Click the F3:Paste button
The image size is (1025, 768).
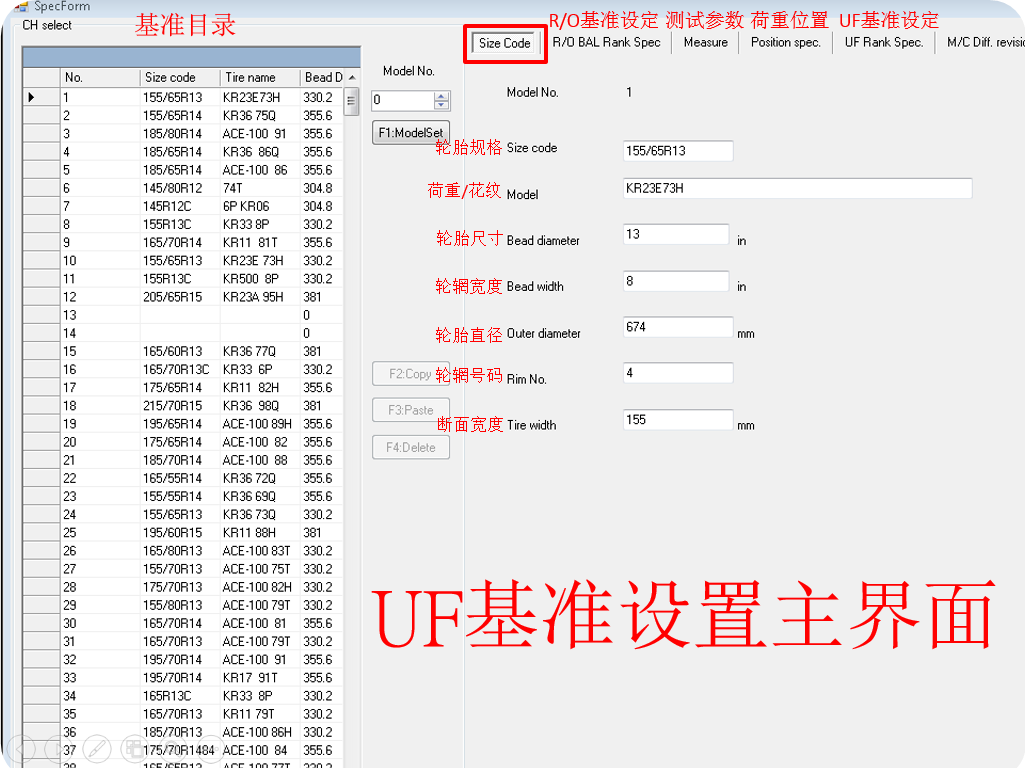pyautogui.click(x=410, y=410)
